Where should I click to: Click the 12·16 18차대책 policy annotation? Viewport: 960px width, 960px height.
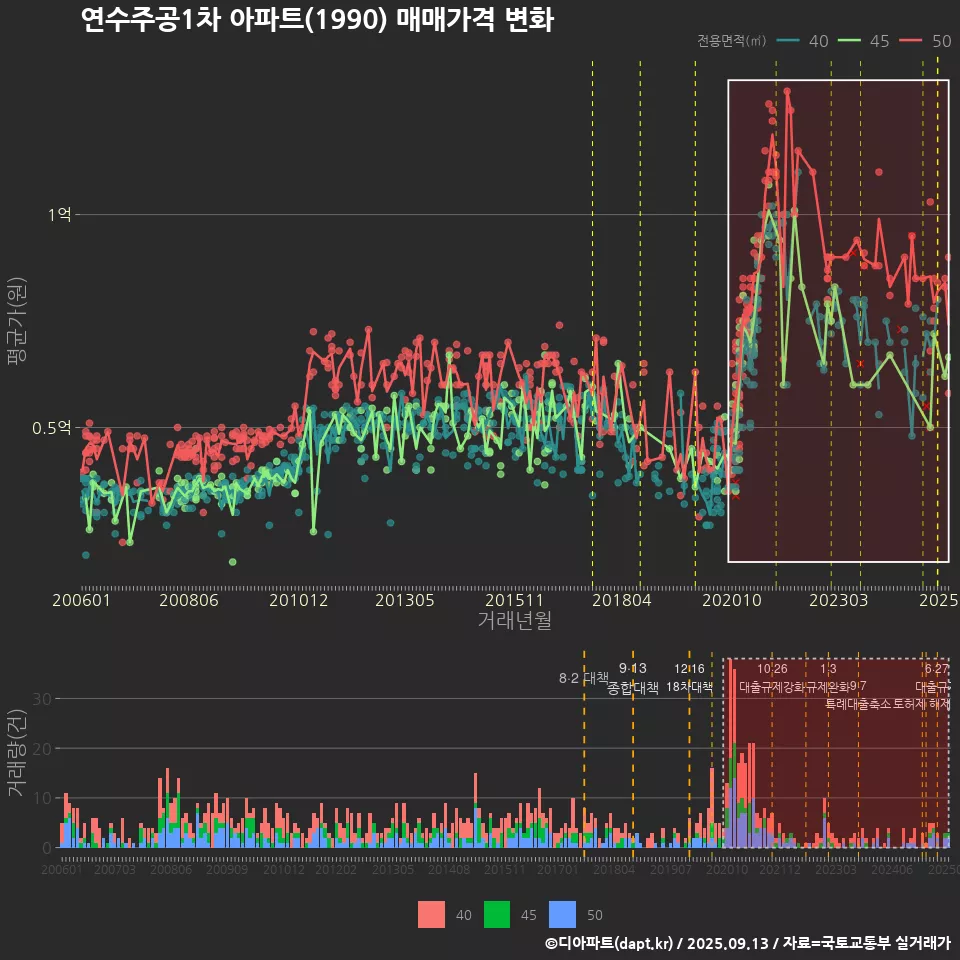pos(689,678)
